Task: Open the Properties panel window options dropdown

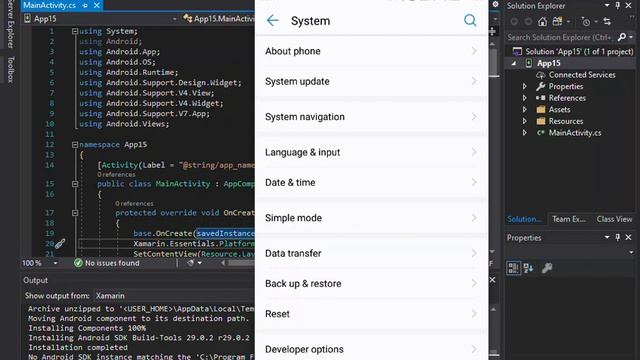Action: pos(607,238)
